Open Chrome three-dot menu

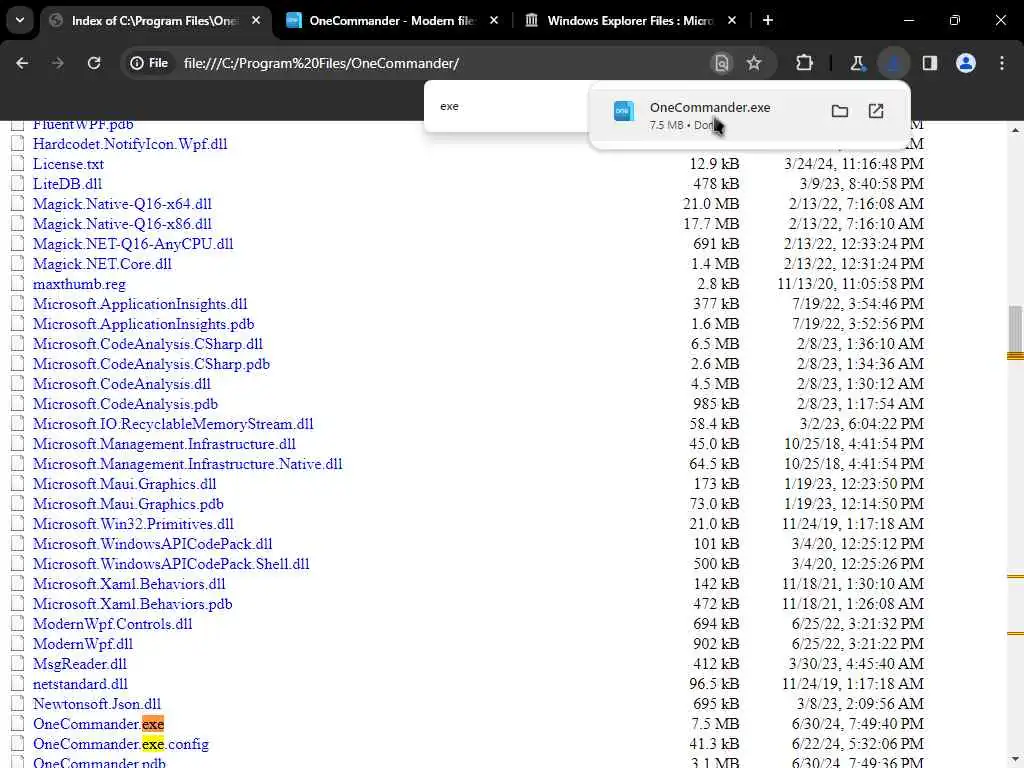click(1002, 63)
